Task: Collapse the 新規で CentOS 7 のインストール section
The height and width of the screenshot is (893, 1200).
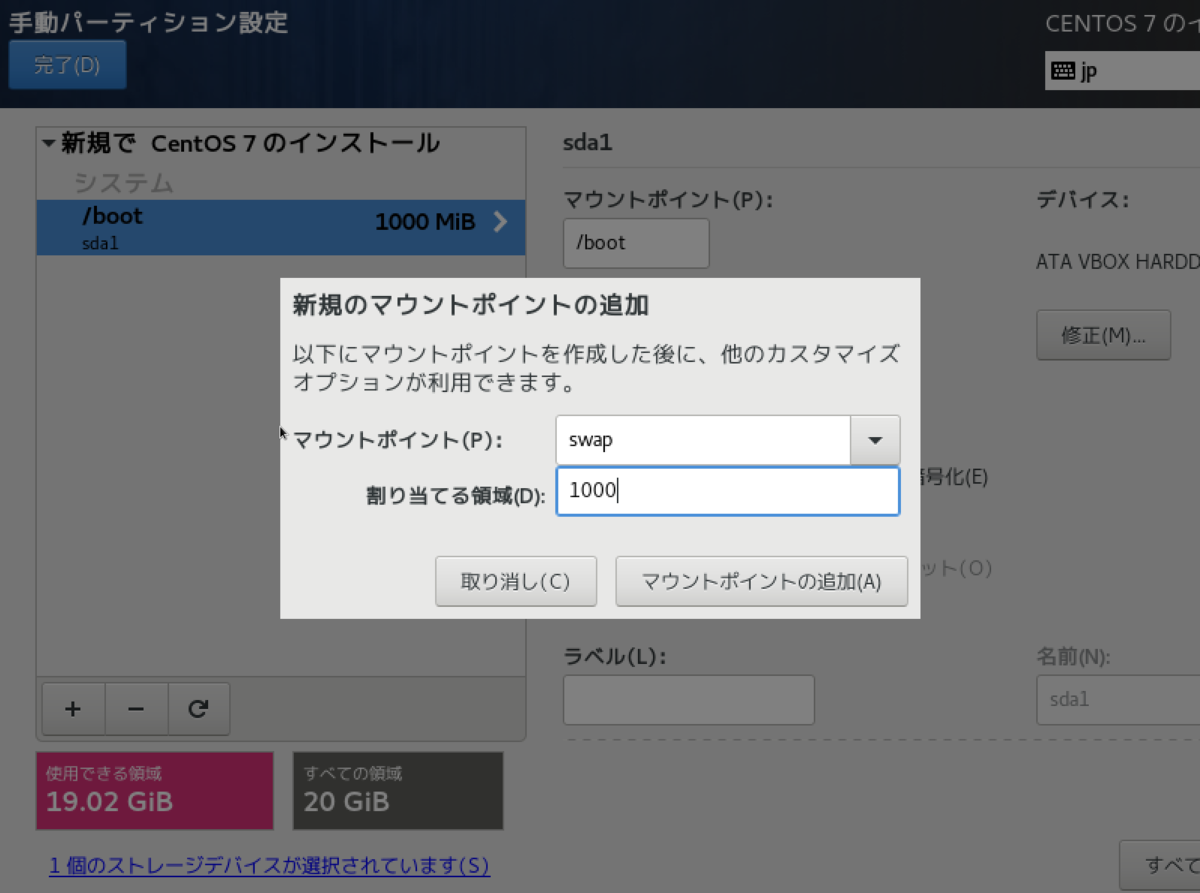Action: (47, 143)
